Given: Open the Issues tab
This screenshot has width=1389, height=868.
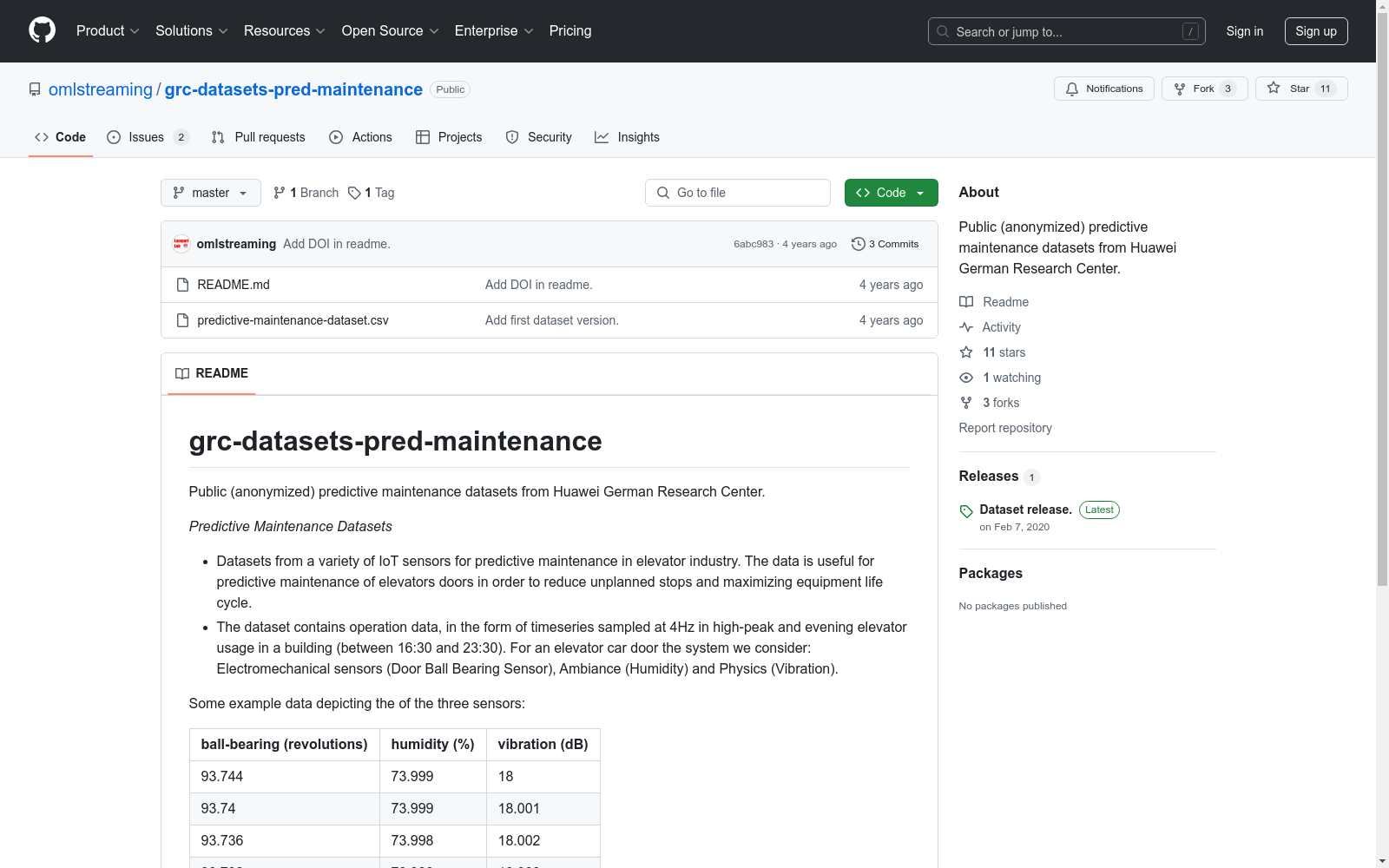Looking at the screenshot, I should [148, 137].
